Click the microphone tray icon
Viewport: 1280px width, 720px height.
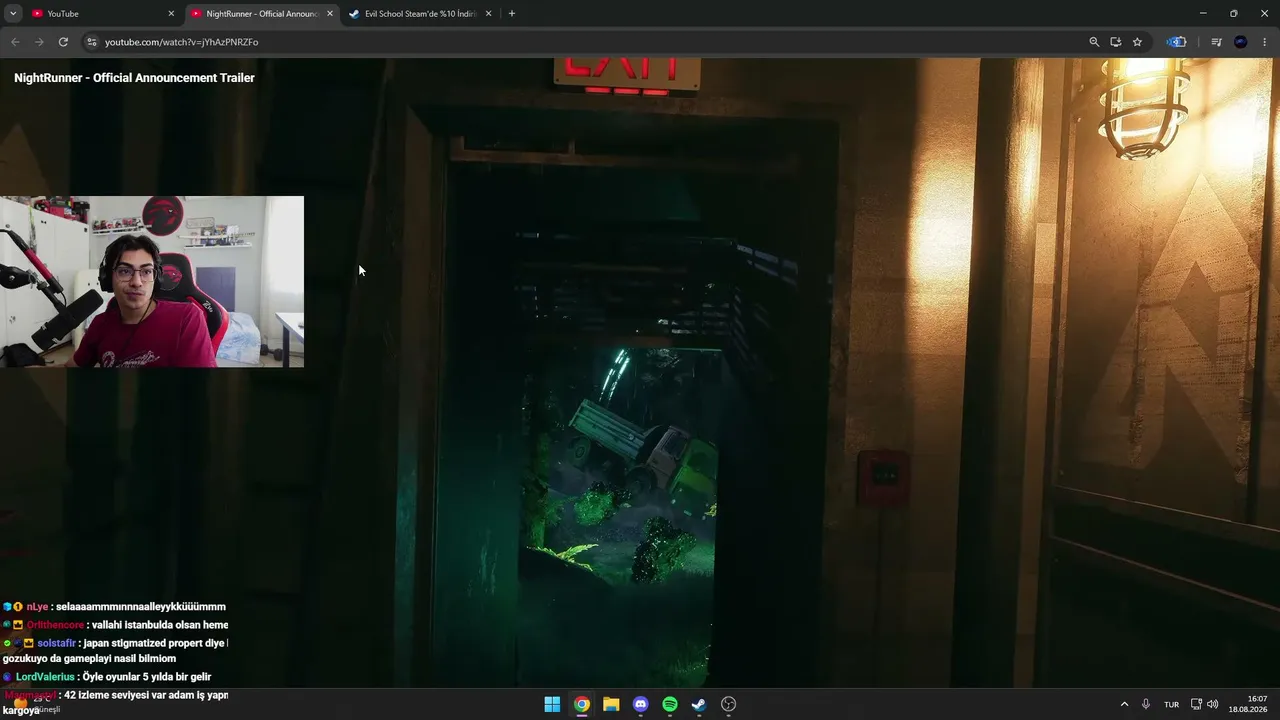point(1146,704)
